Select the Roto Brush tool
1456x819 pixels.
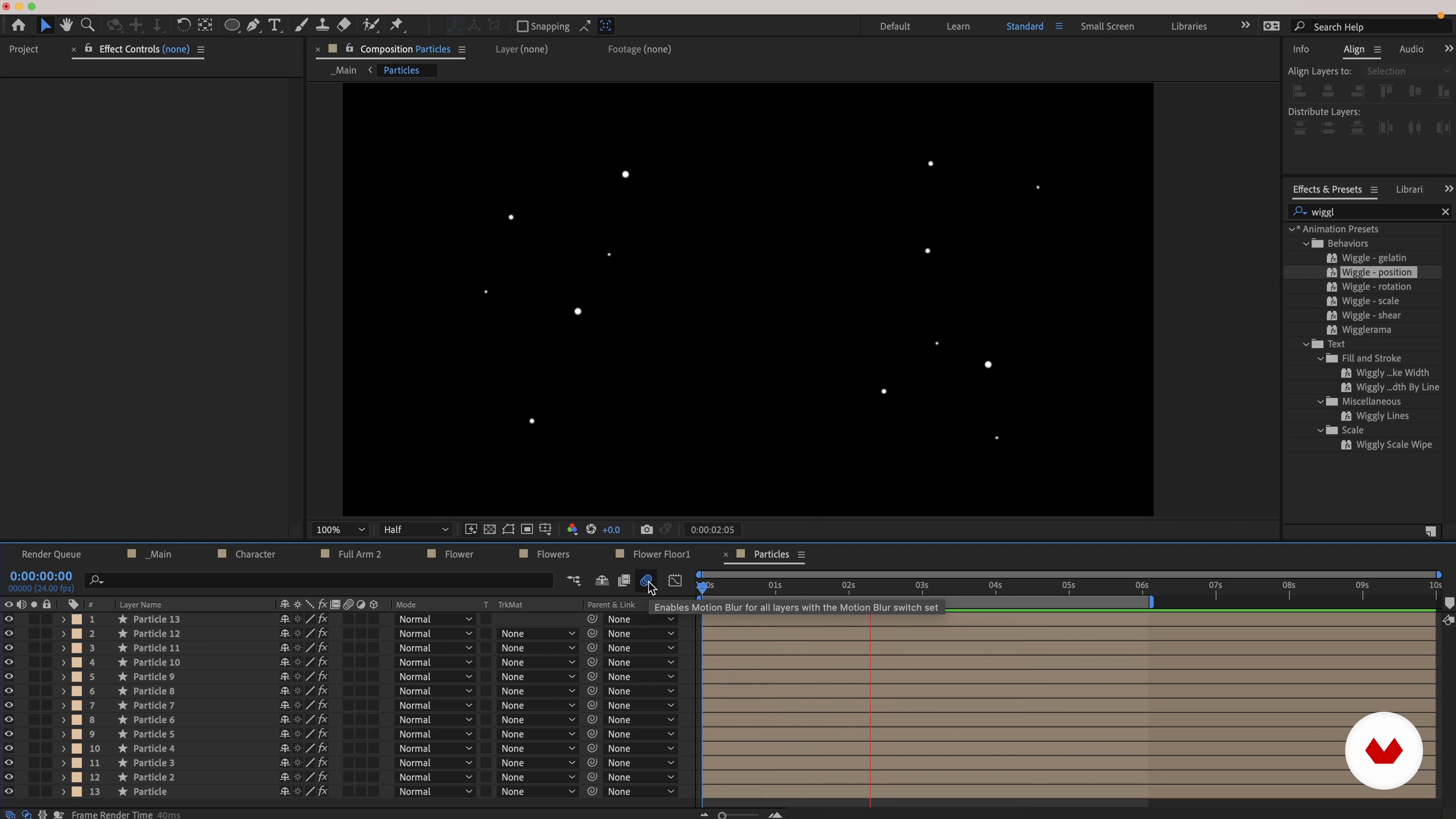point(371,25)
